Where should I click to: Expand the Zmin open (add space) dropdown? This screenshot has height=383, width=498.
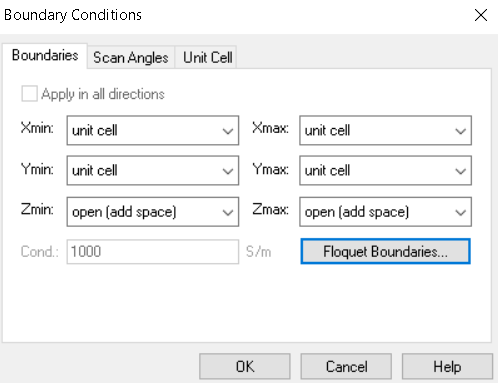(x=153, y=212)
